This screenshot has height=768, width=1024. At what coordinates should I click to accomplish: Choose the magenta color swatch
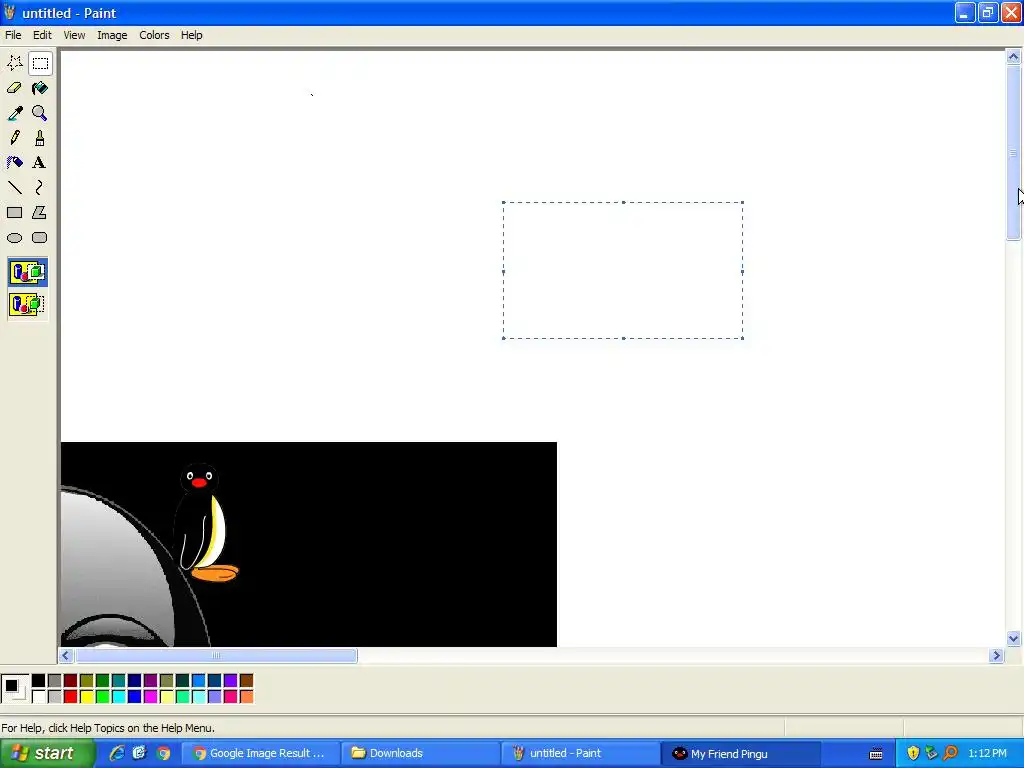150,697
